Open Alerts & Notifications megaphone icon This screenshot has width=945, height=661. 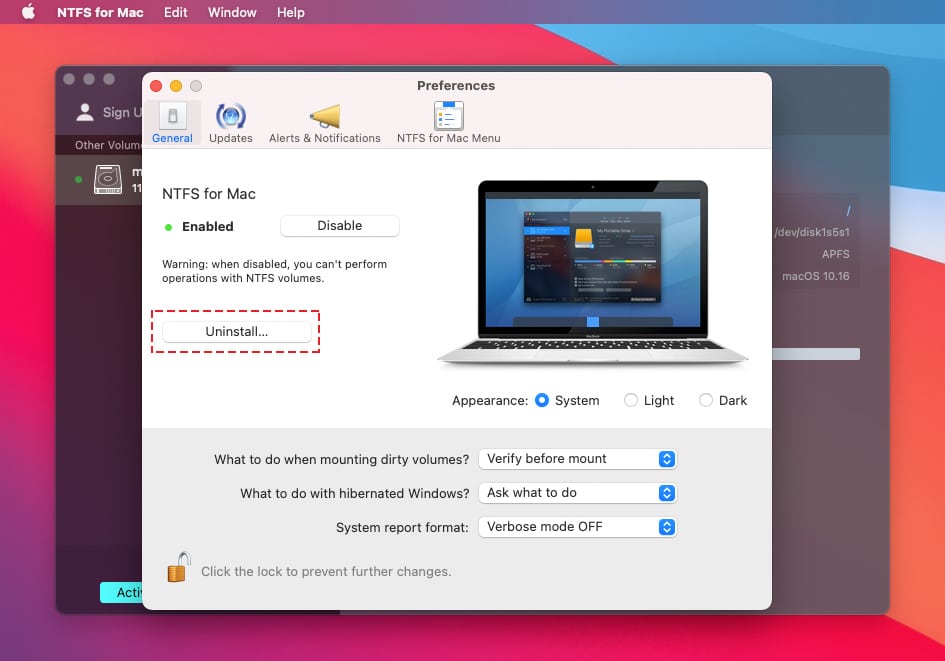324,117
